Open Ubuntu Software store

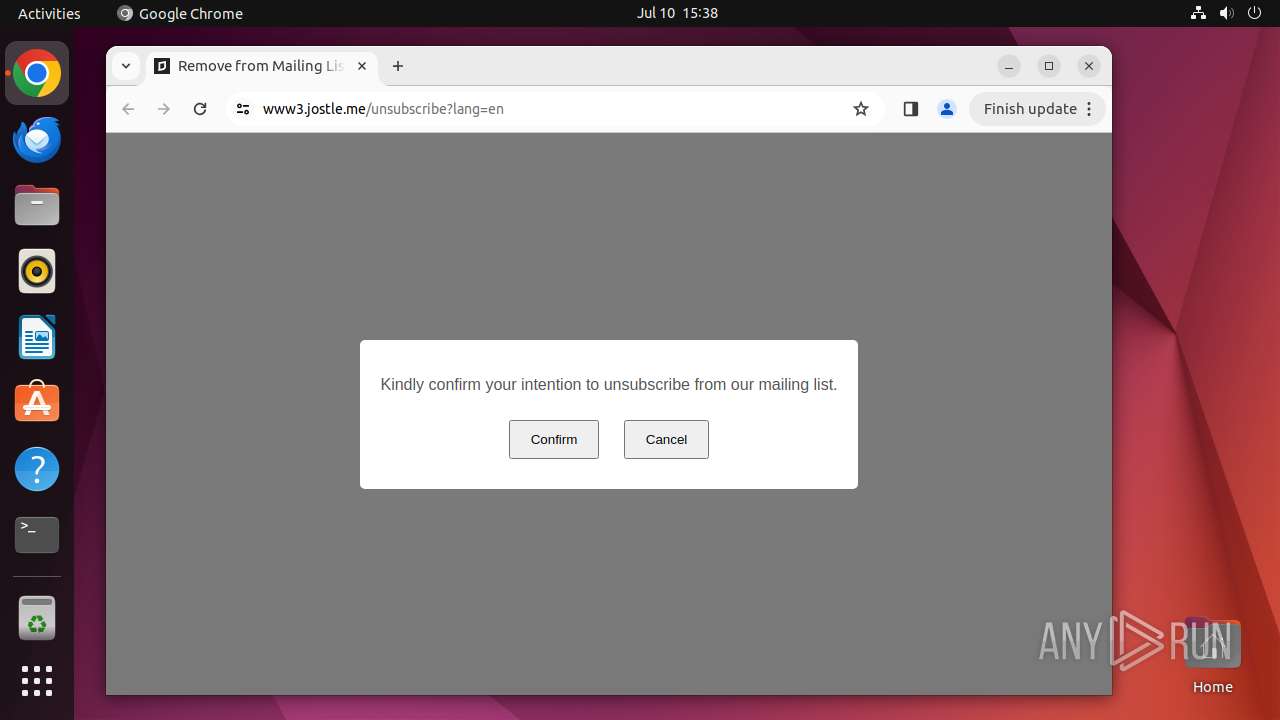pyautogui.click(x=37, y=403)
